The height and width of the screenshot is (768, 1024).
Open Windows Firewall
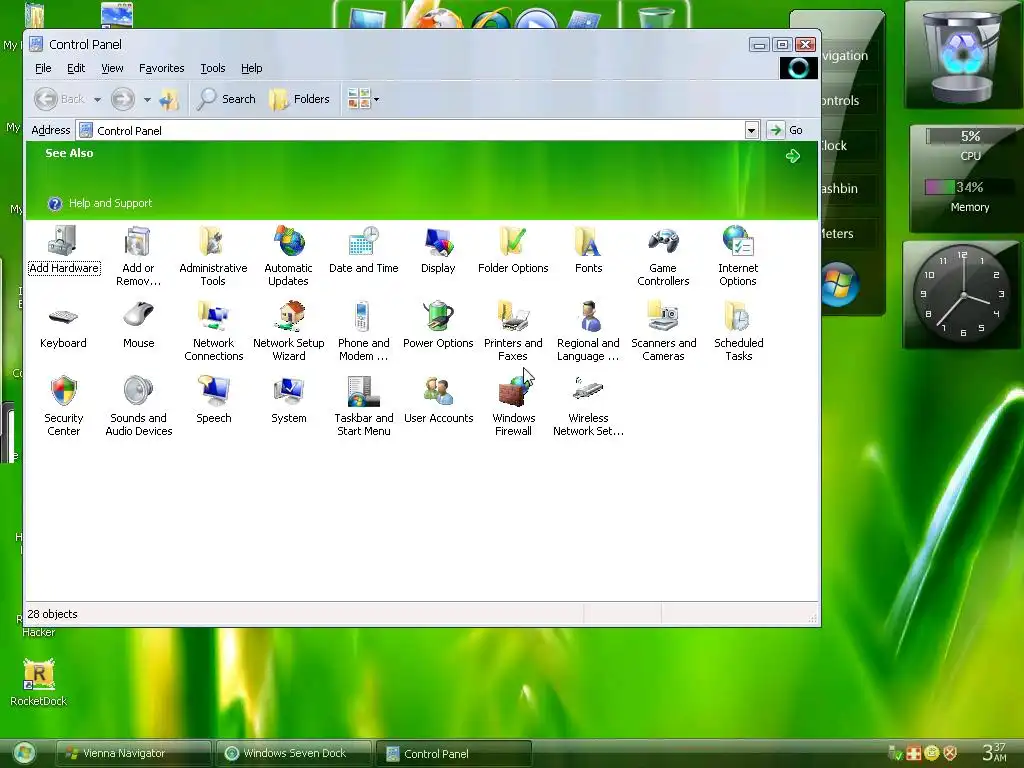pos(513,406)
